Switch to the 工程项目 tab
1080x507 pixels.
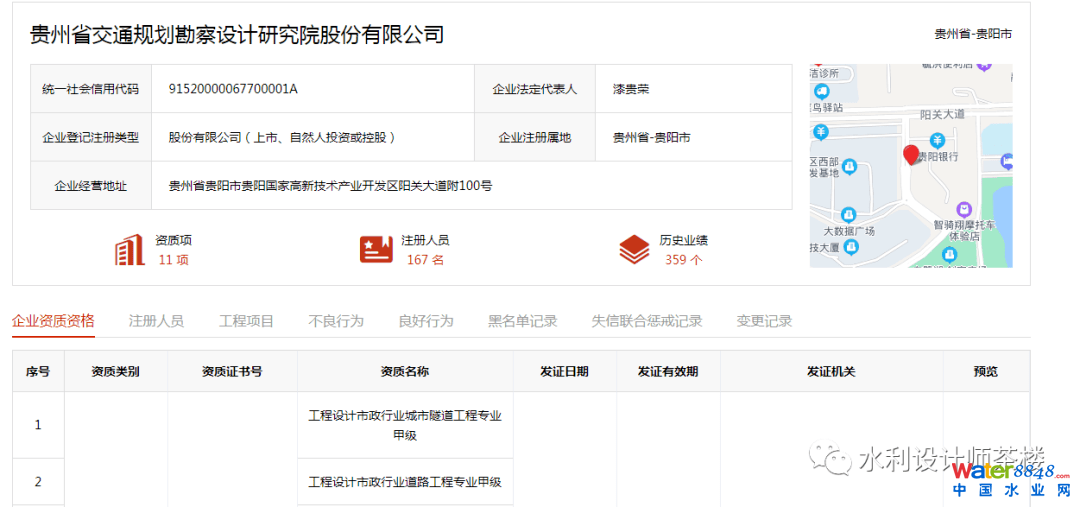246,321
